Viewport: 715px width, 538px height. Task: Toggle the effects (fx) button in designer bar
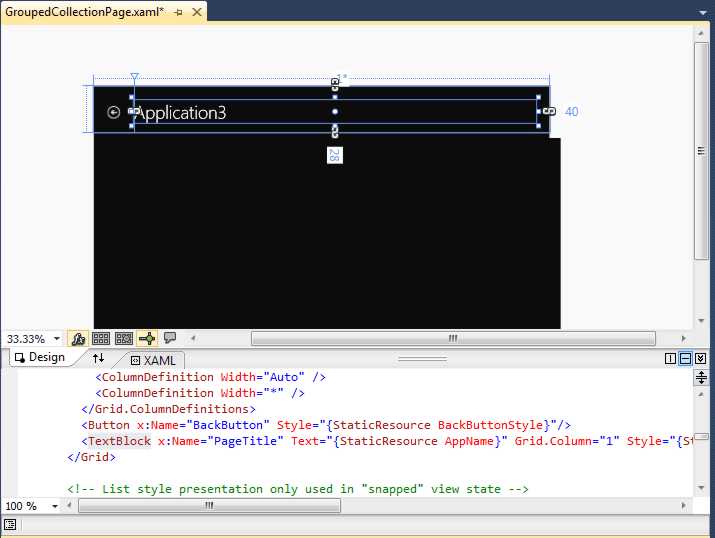point(77,339)
